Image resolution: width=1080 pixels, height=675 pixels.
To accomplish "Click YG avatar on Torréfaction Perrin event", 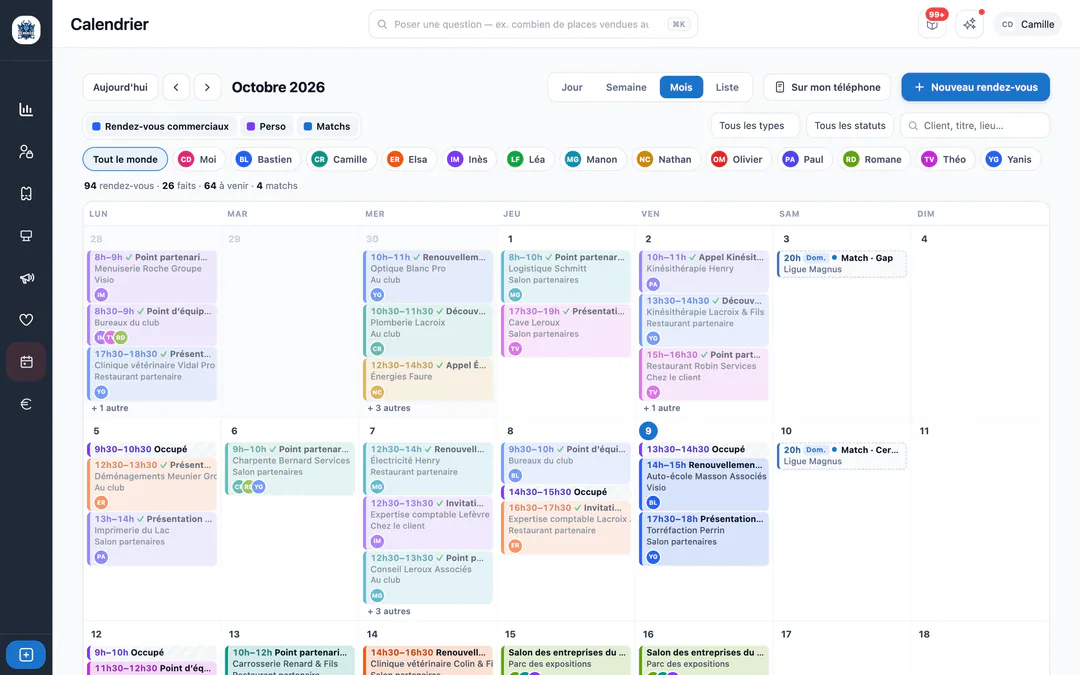I will [x=653, y=557].
